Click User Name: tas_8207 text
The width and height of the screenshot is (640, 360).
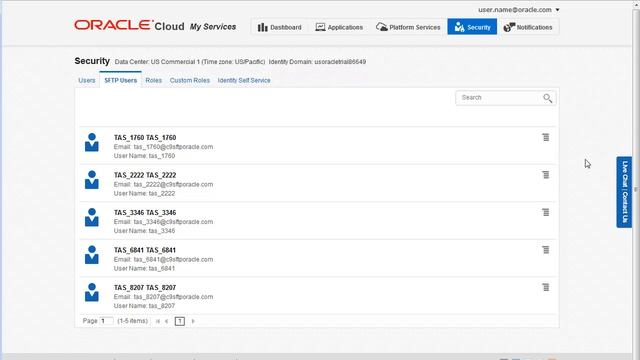(x=144, y=306)
